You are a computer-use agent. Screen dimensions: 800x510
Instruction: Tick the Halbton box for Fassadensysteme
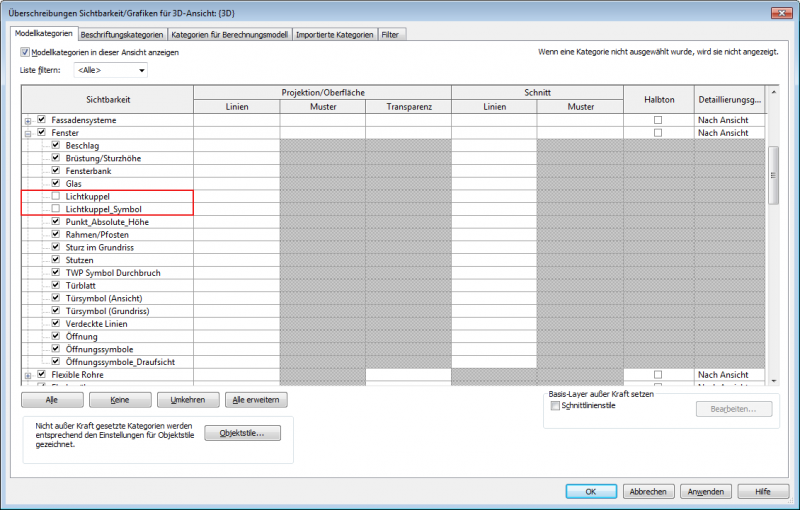click(x=657, y=120)
